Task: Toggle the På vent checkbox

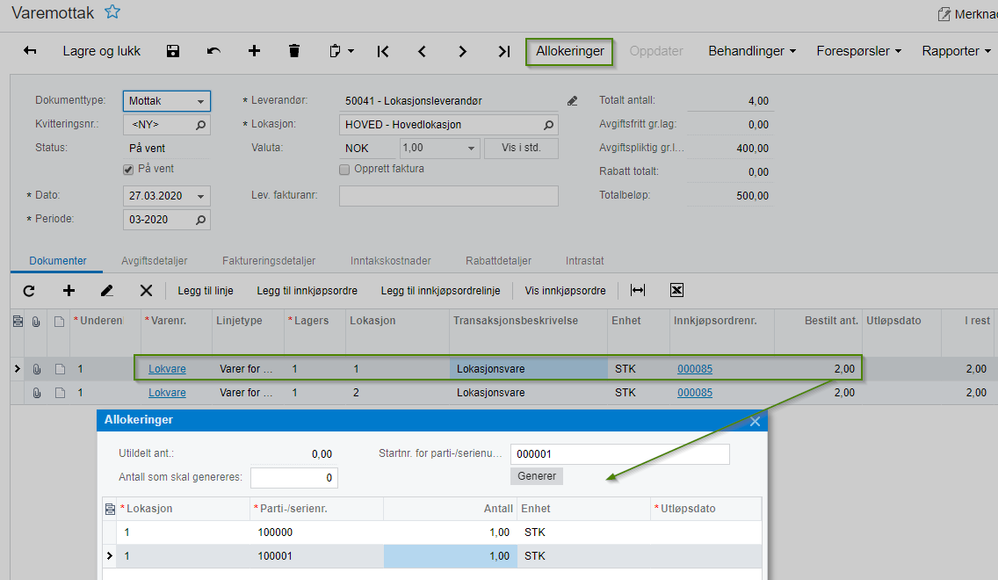Action: pos(128,170)
